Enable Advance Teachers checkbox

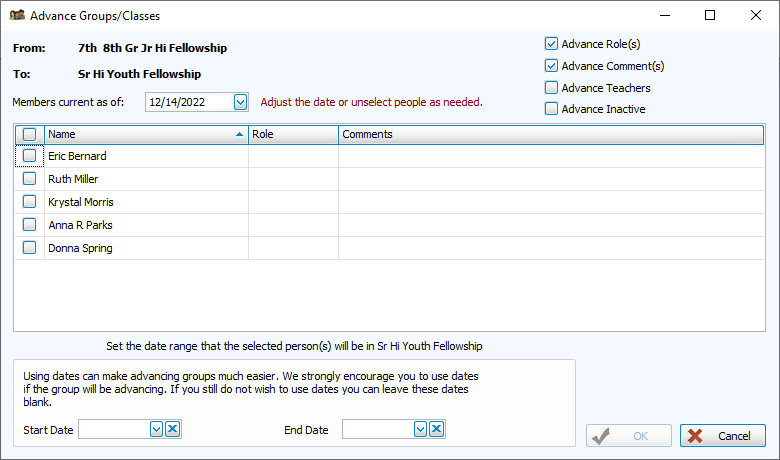(551, 88)
